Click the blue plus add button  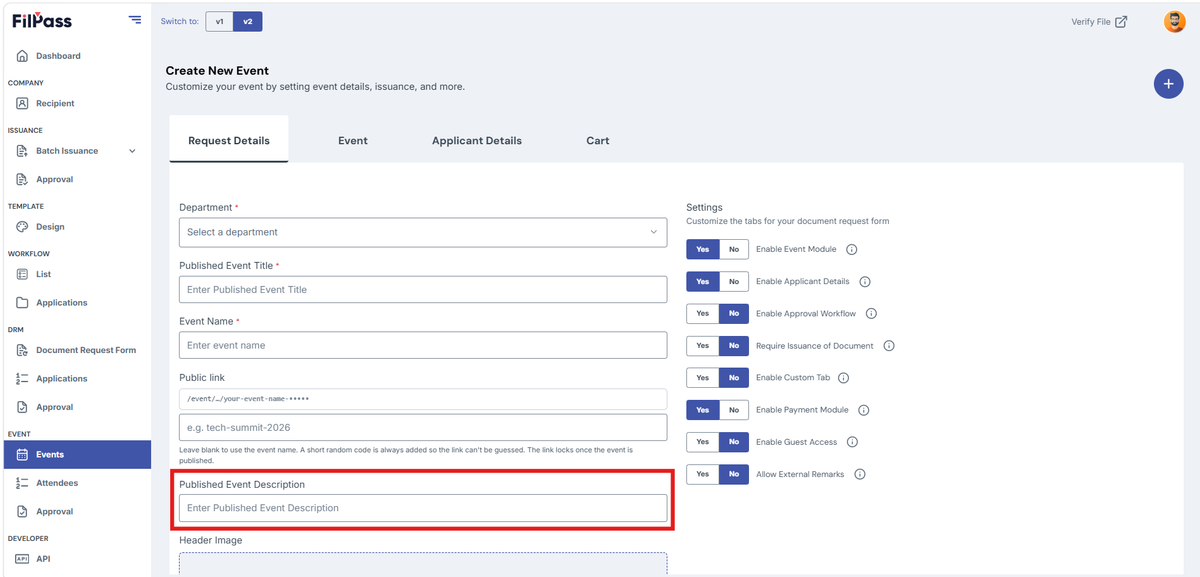tap(1168, 84)
